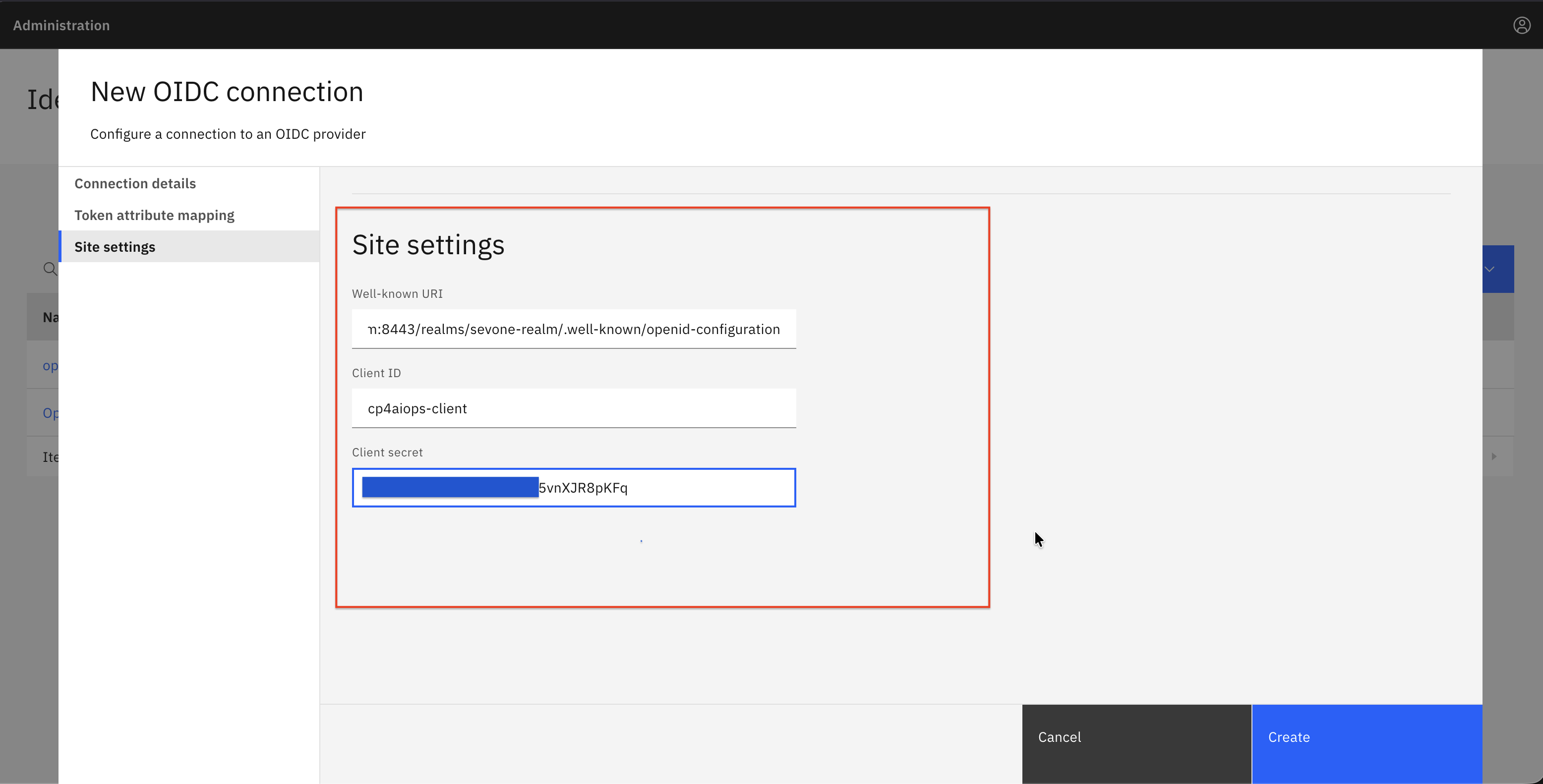Click the Client secret label
This screenshot has height=784, width=1543.
point(388,452)
